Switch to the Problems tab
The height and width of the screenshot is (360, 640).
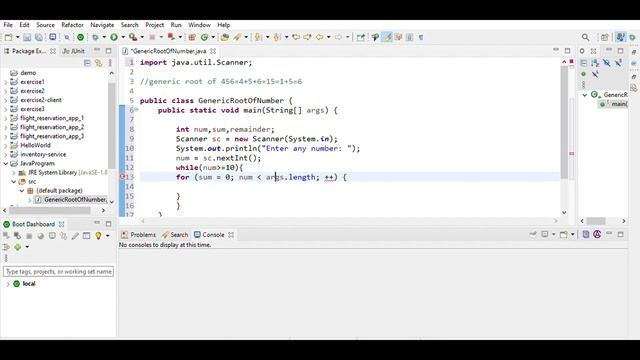139,235
